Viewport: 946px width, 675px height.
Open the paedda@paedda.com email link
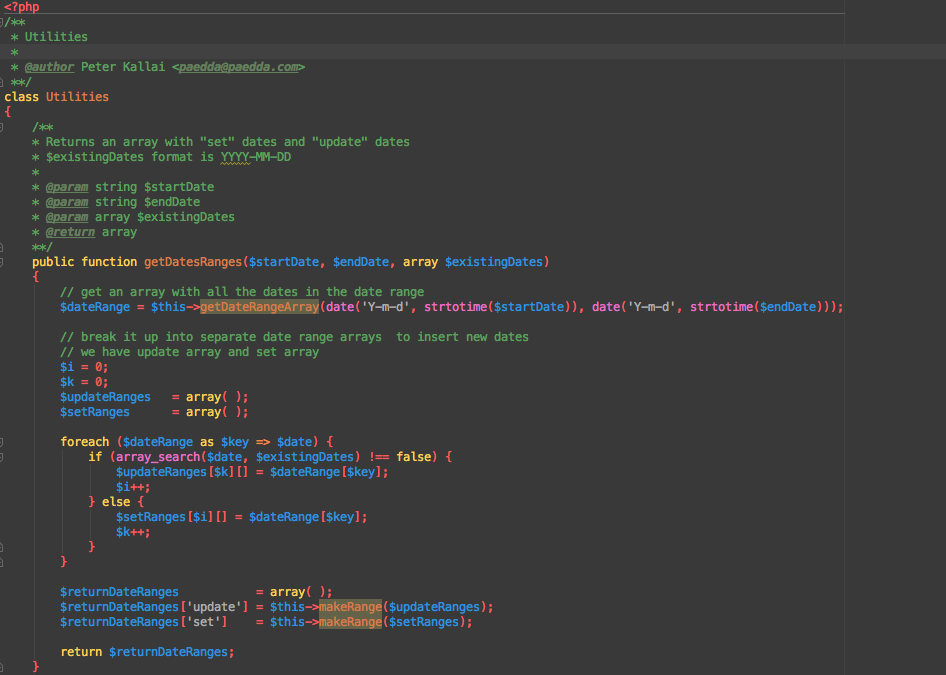point(238,67)
